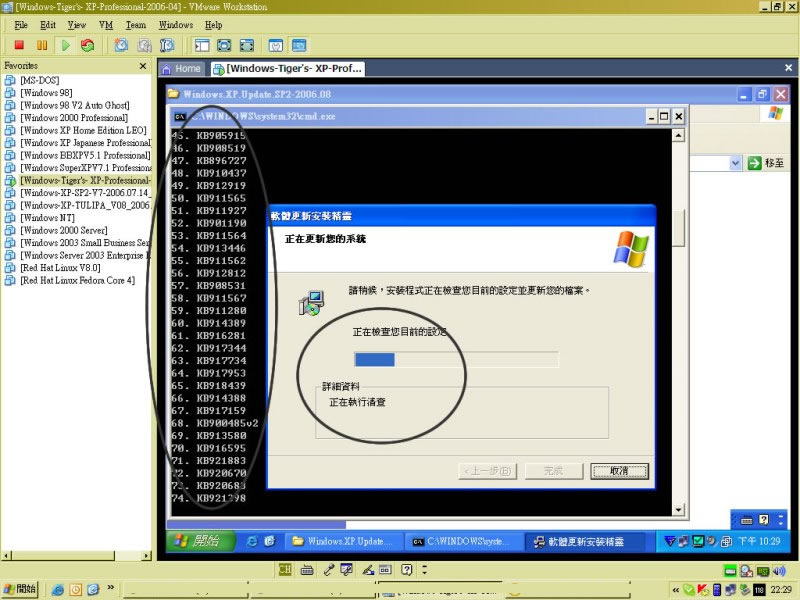Image resolution: width=800 pixels, height=600 pixels.
Task: Click host taskbar quick launch expand chevron
Action: [110, 588]
